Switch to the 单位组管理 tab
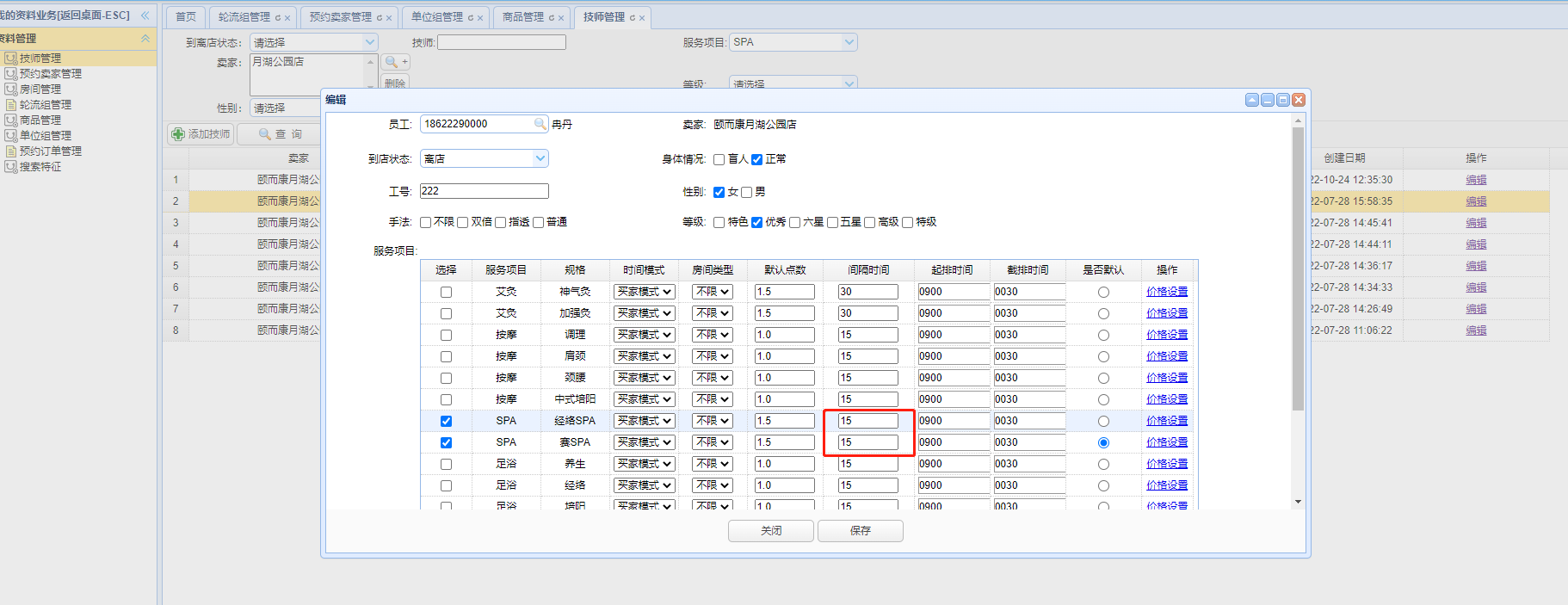Viewport: 1568px width, 605px height. [x=437, y=17]
